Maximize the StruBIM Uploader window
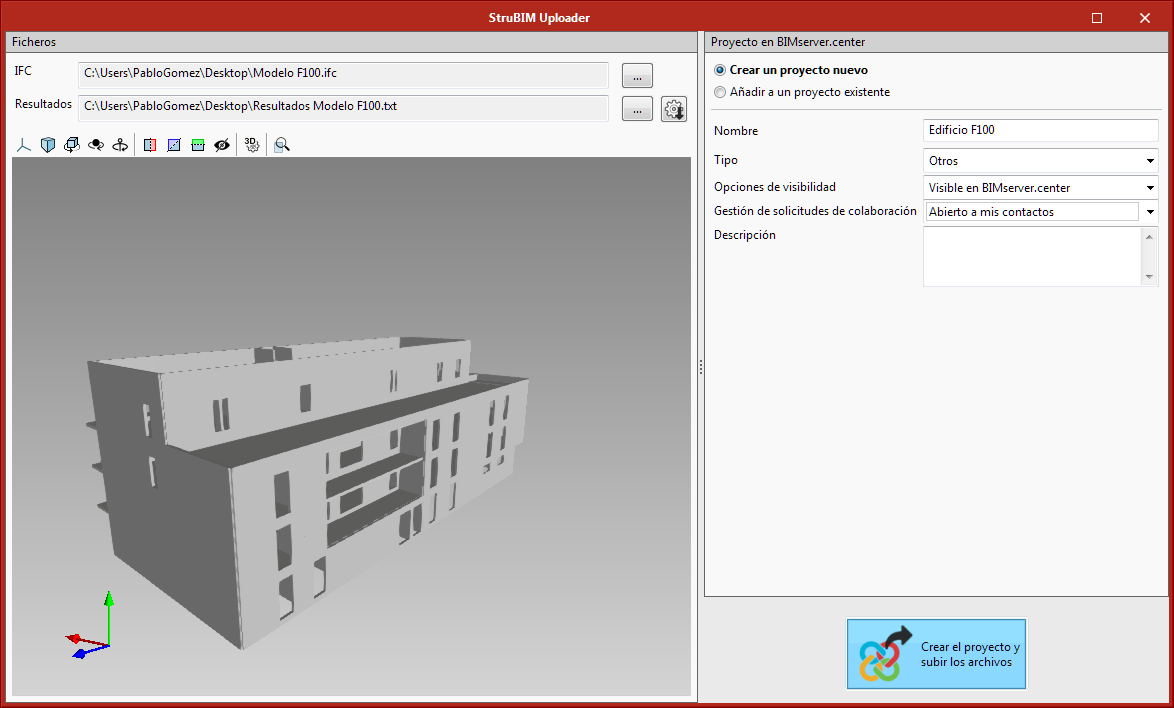This screenshot has width=1174, height=708. pos(1097,18)
